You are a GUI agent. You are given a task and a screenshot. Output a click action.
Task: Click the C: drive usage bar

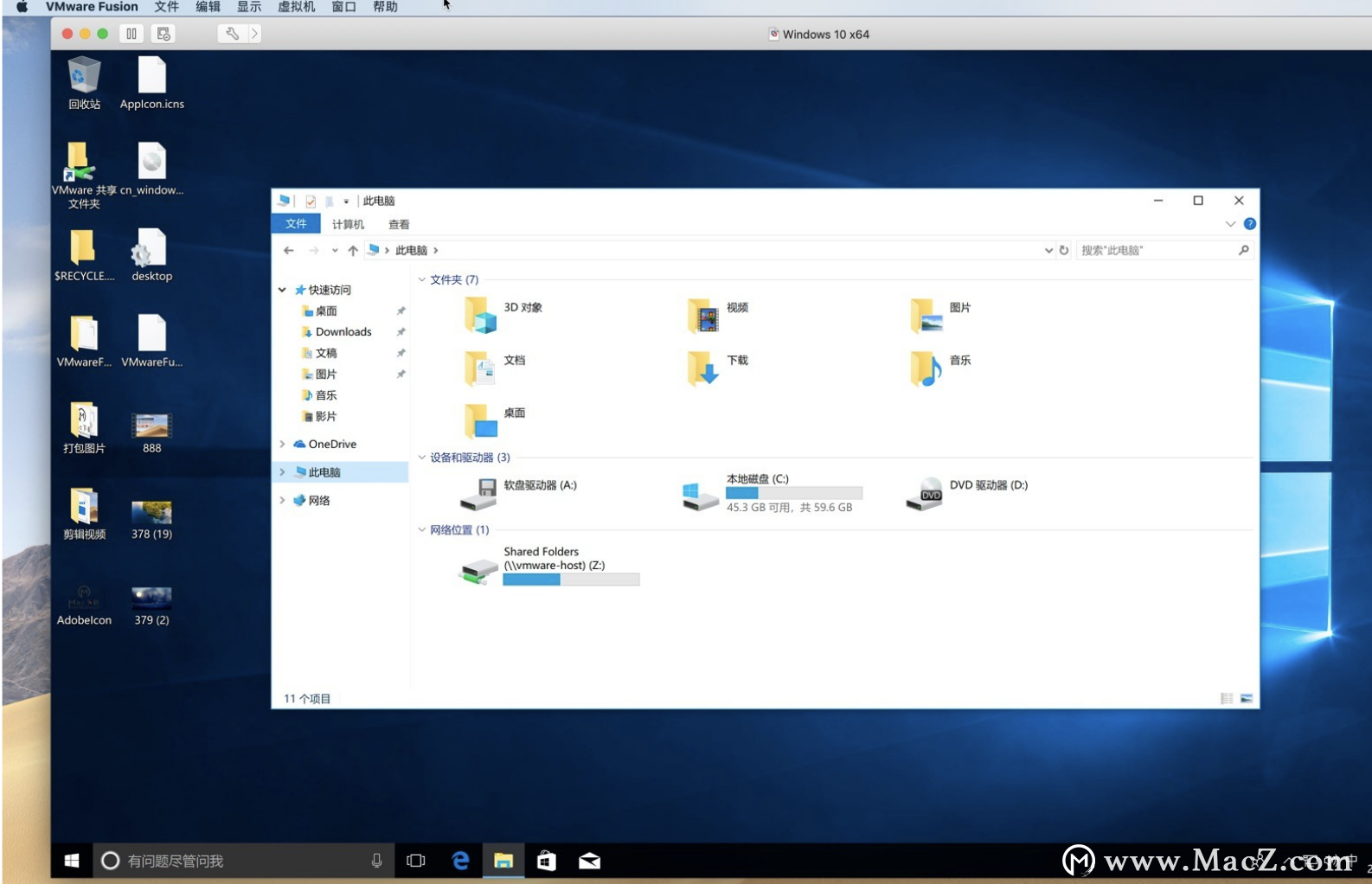click(794, 493)
